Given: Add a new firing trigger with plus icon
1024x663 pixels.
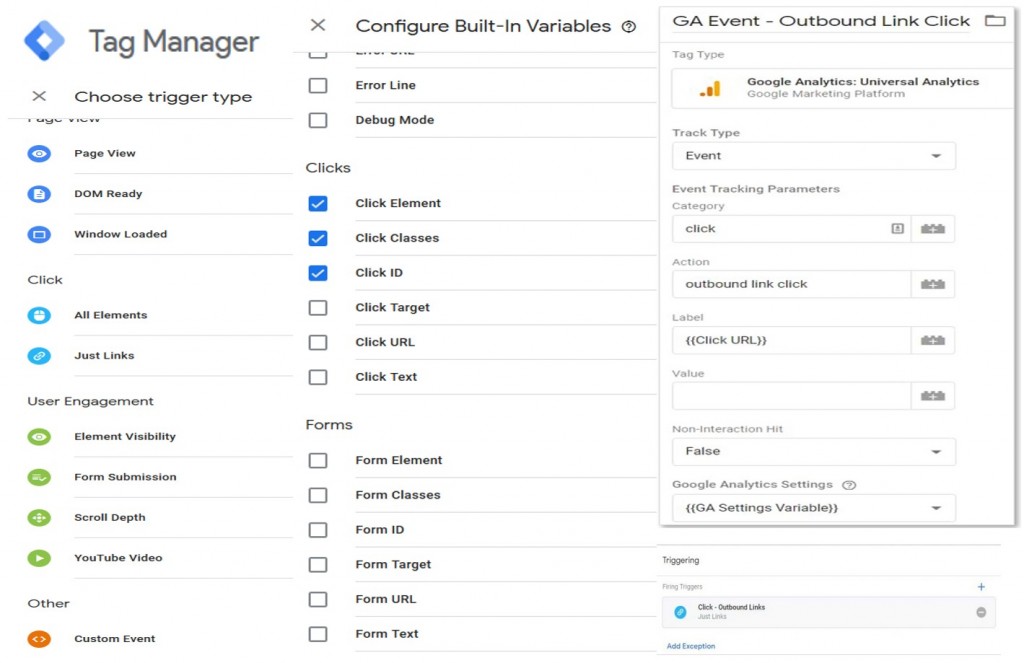Looking at the screenshot, I should pos(981,587).
